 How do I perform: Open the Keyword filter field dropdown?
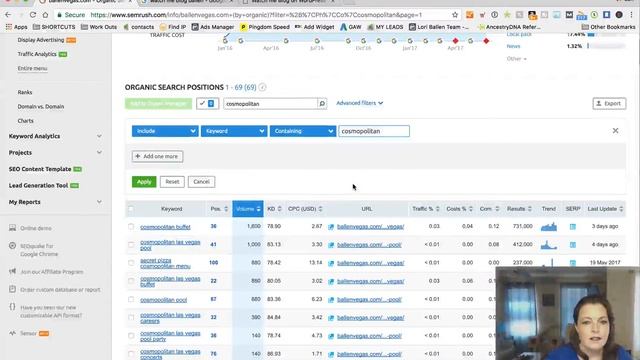tap(234, 131)
